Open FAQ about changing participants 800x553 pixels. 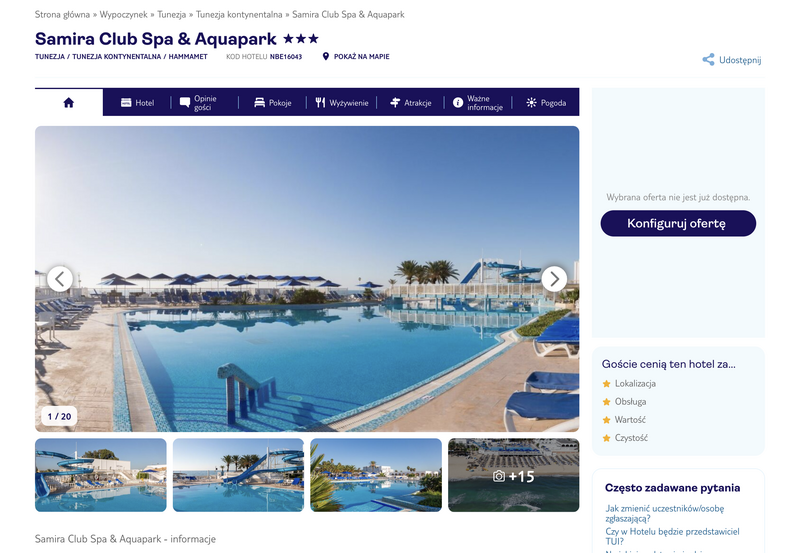tap(664, 513)
